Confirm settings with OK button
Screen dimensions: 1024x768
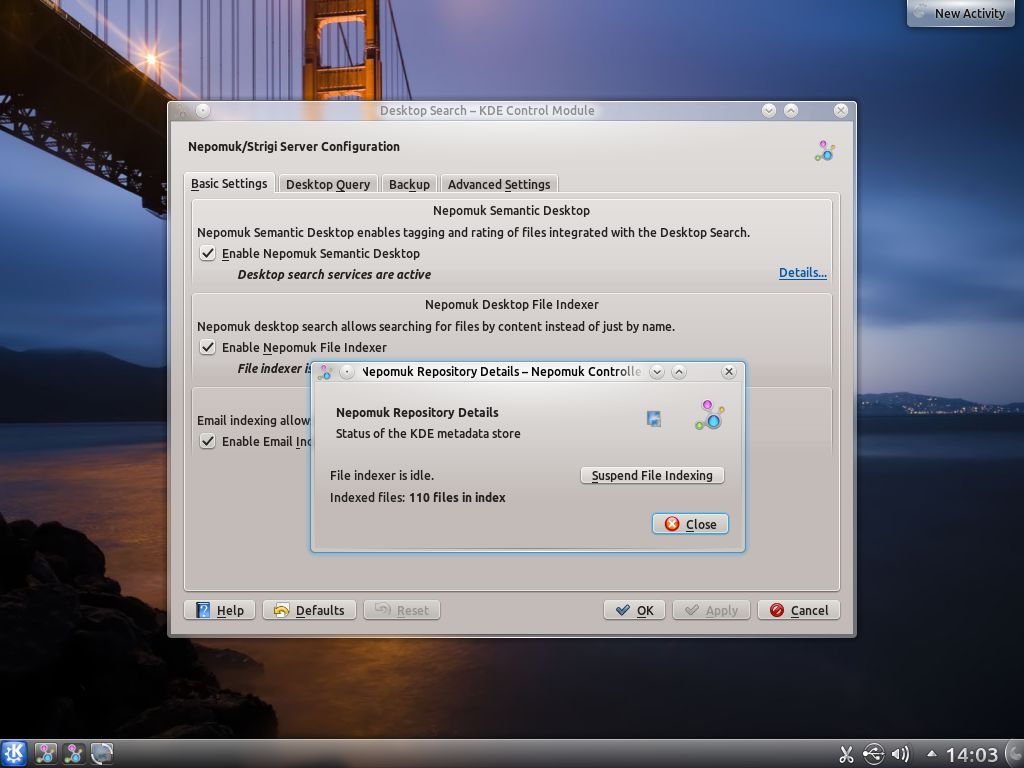[x=634, y=610]
